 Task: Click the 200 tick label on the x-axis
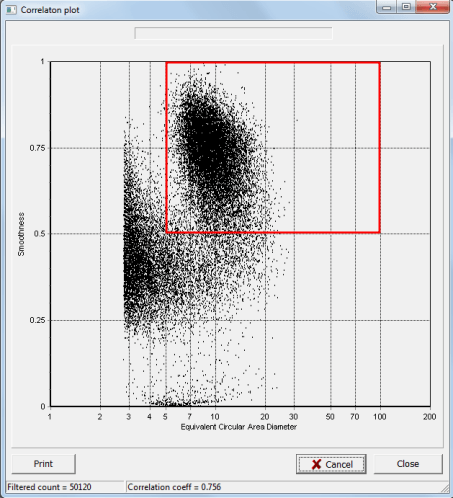point(430,417)
